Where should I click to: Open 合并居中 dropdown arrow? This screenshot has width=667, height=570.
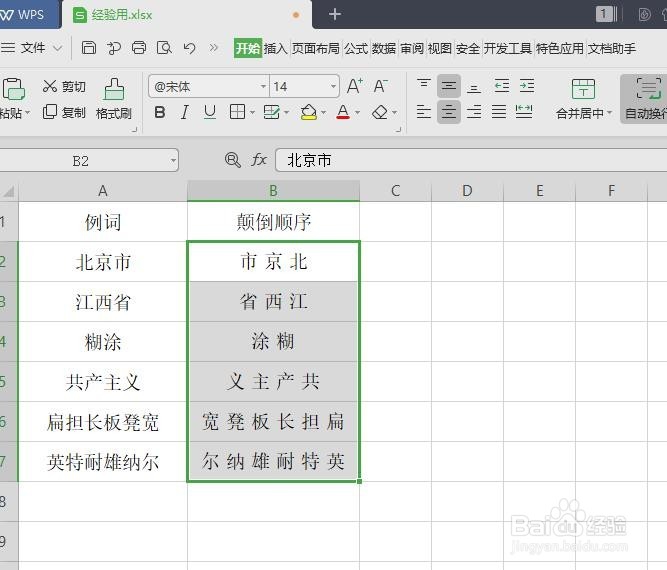pos(610,113)
